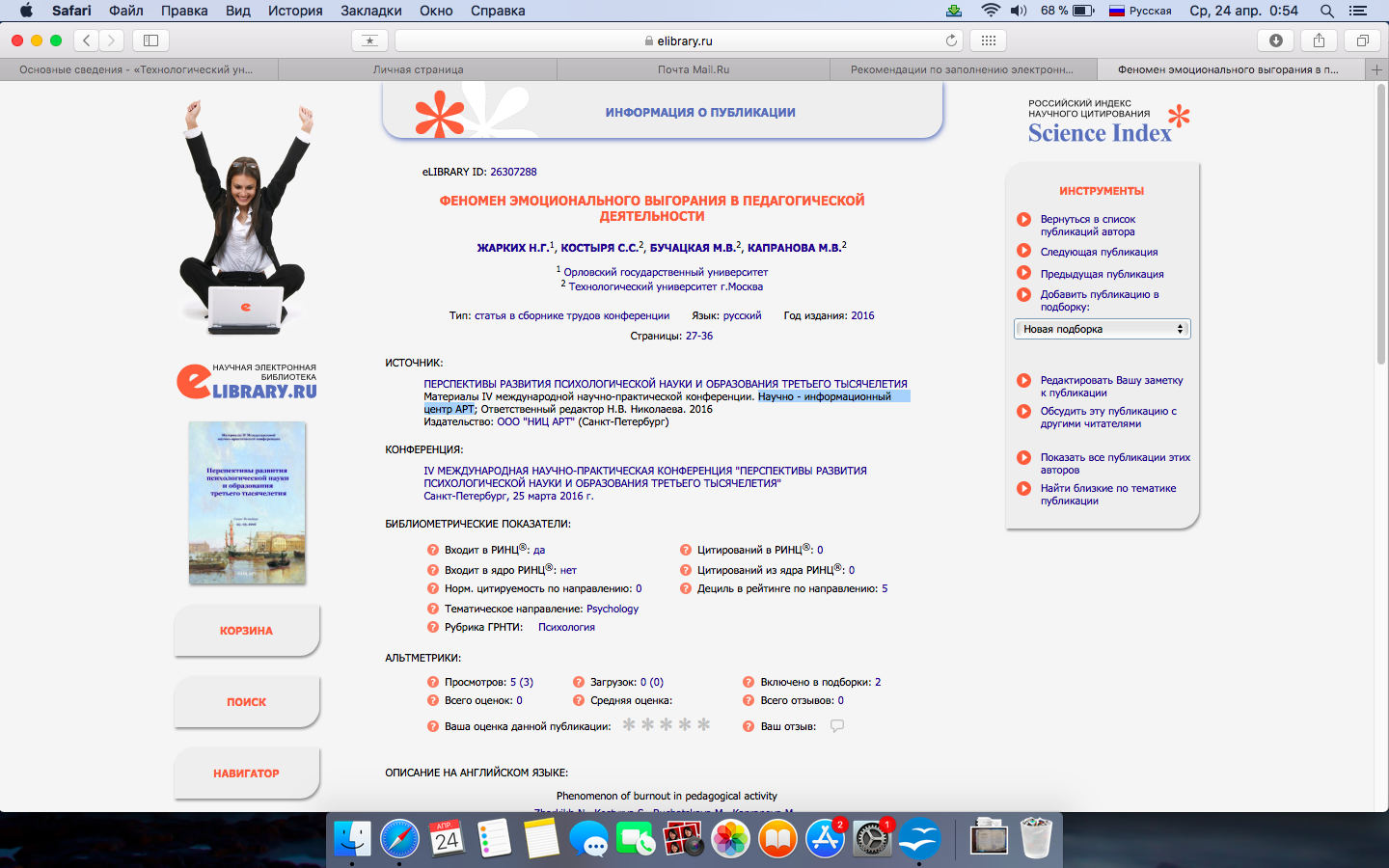Click the review speech bubble icon
Image resolution: width=1389 pixels, height=868 pixels.
(x=837, y=726)
